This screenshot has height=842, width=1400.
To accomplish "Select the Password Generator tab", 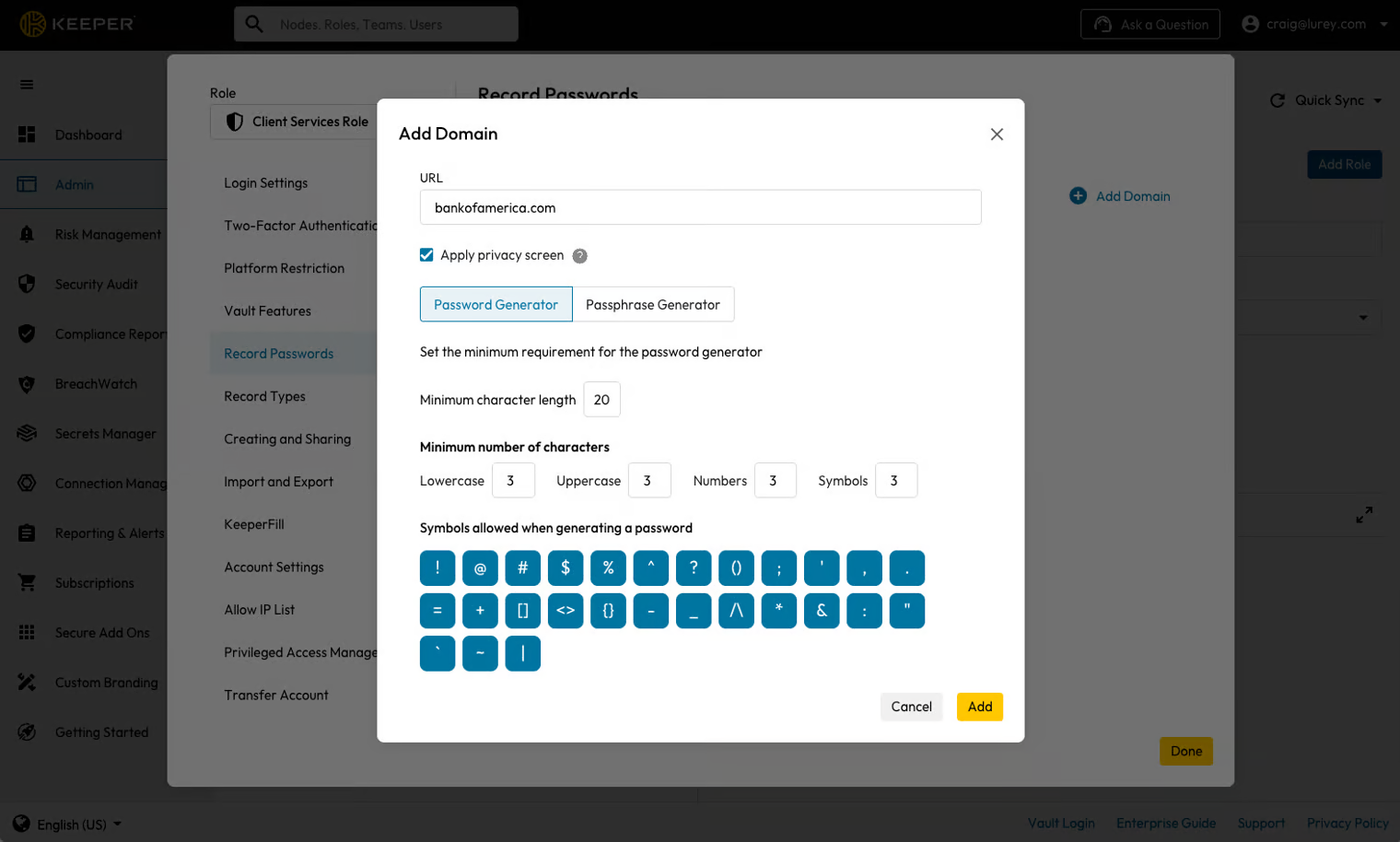I will [496, 305].
